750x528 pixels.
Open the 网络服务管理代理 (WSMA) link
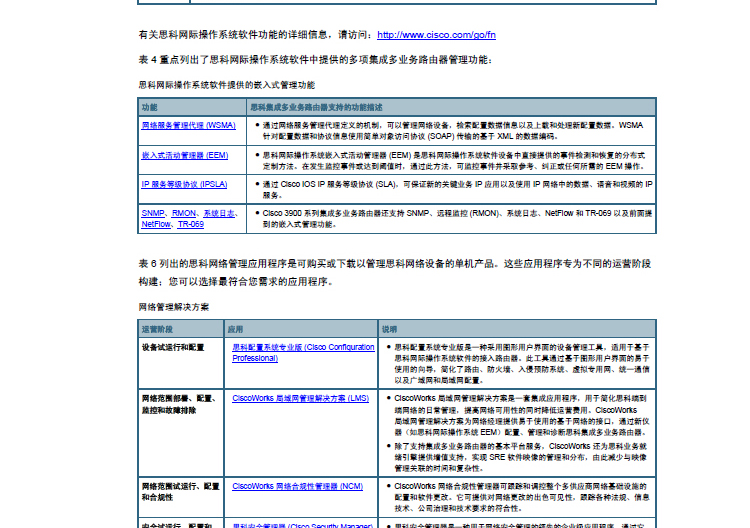tap(188, 125)
